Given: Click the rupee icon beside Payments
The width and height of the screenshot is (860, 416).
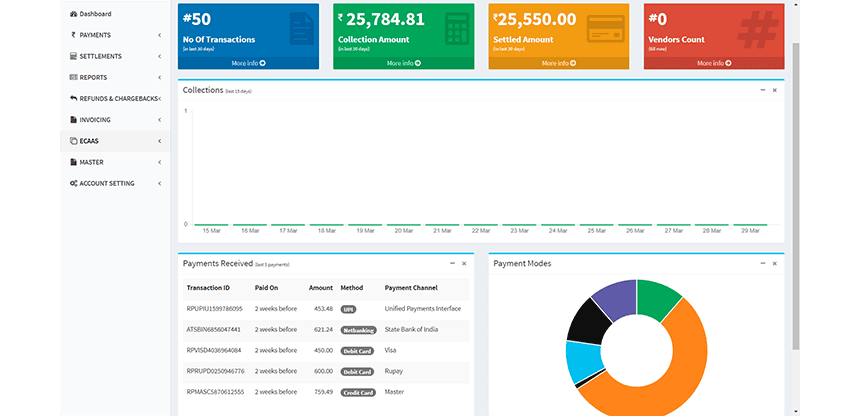Looking at the screenshot, I should point(73,35).
